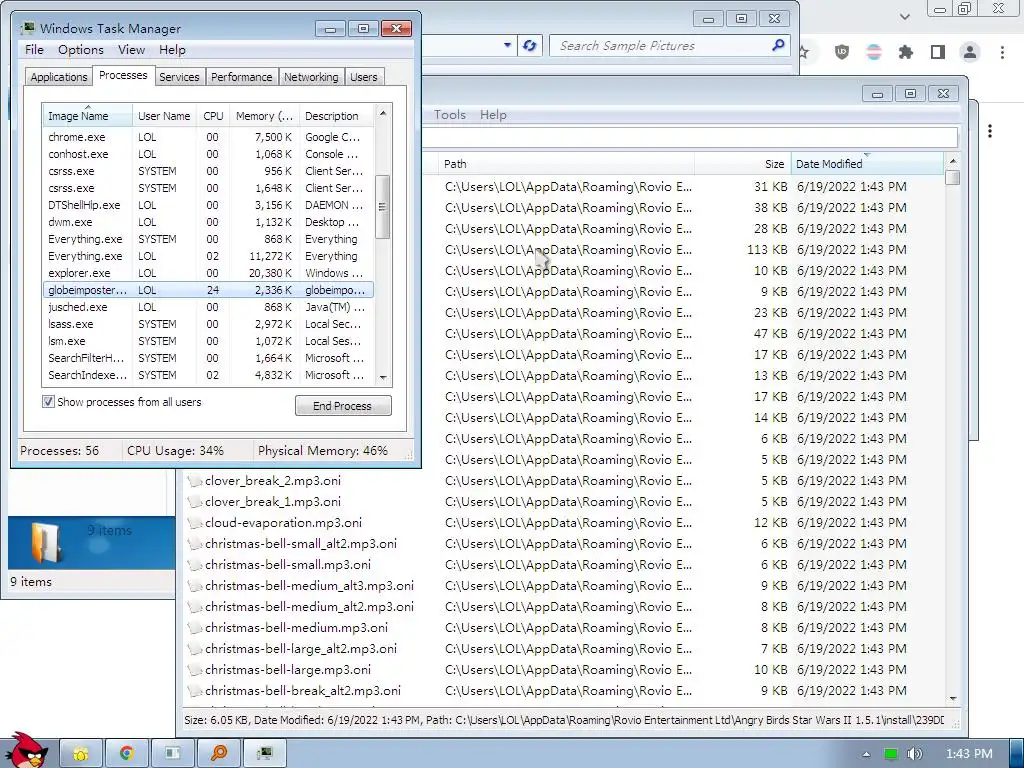The height and width of the screenshot is (768, 1024).
Task: Click the Description column header
Action: tap(337, 116)
